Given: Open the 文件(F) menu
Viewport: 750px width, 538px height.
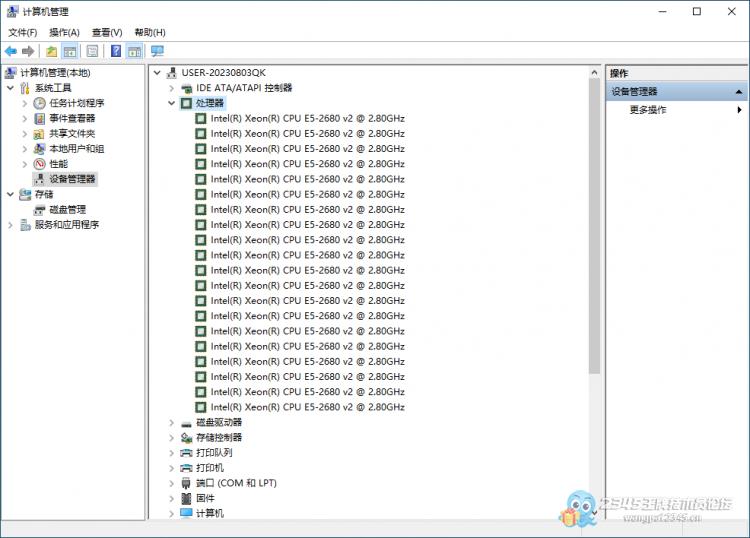Looking at the screenshot, I should pyautogui.click(x=22, y=33).
